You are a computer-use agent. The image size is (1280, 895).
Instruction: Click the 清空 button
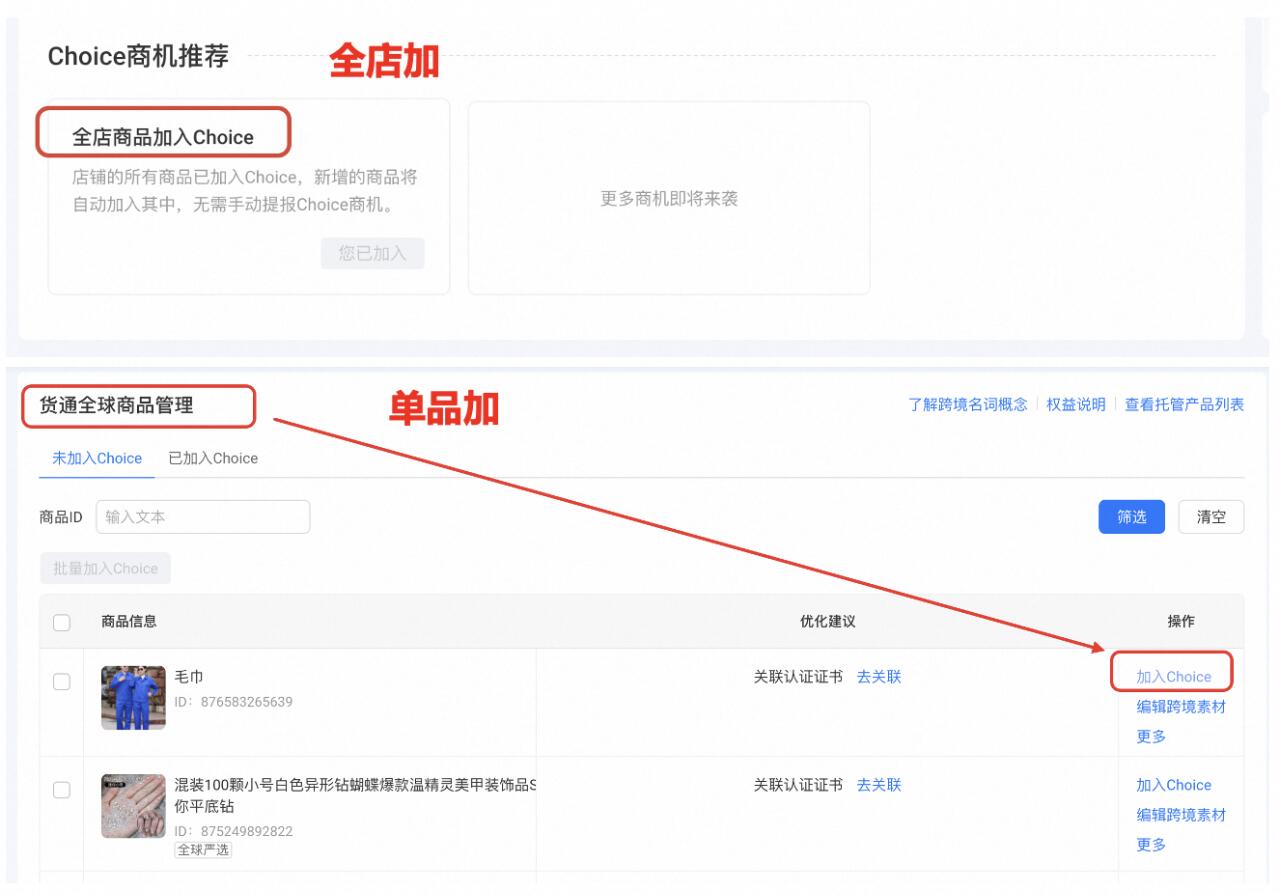(x=1211, y=517)
